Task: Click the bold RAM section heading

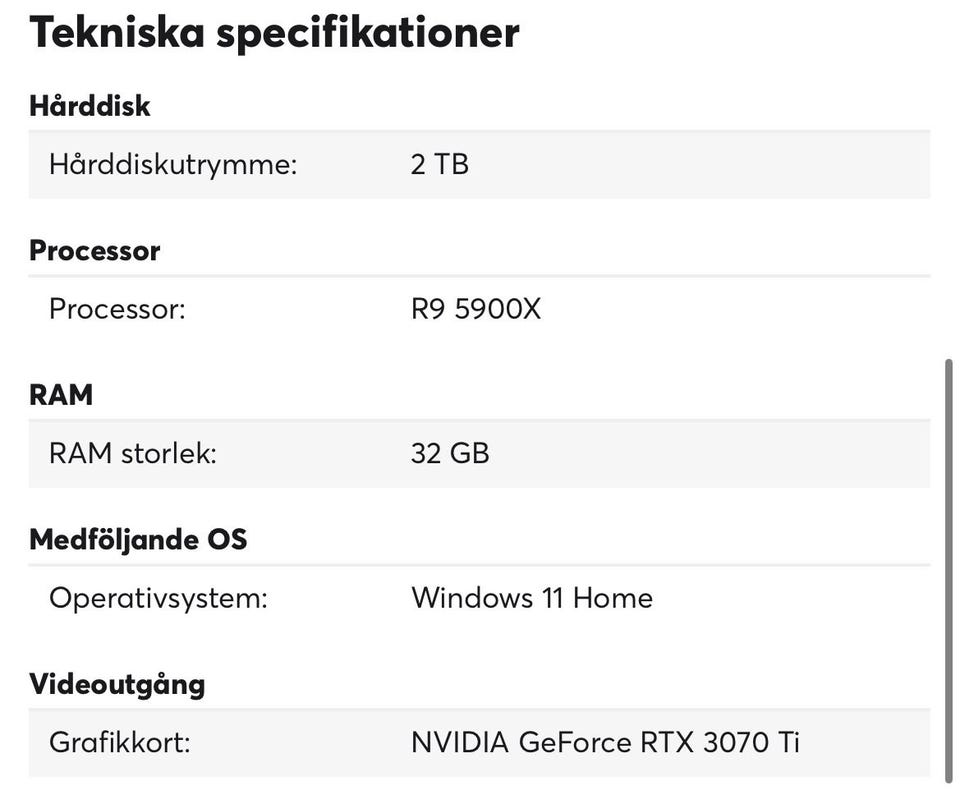Action: [61, 395]
